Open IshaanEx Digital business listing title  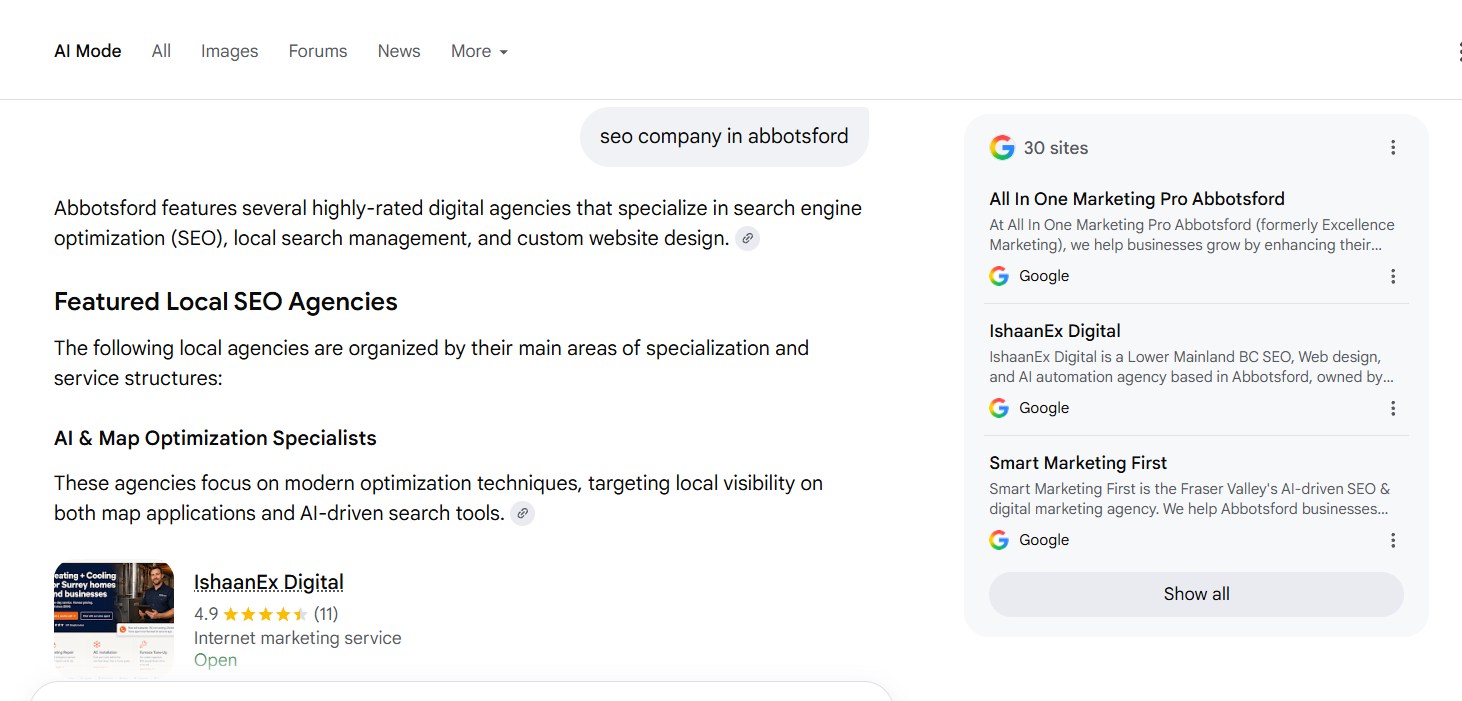269,582
